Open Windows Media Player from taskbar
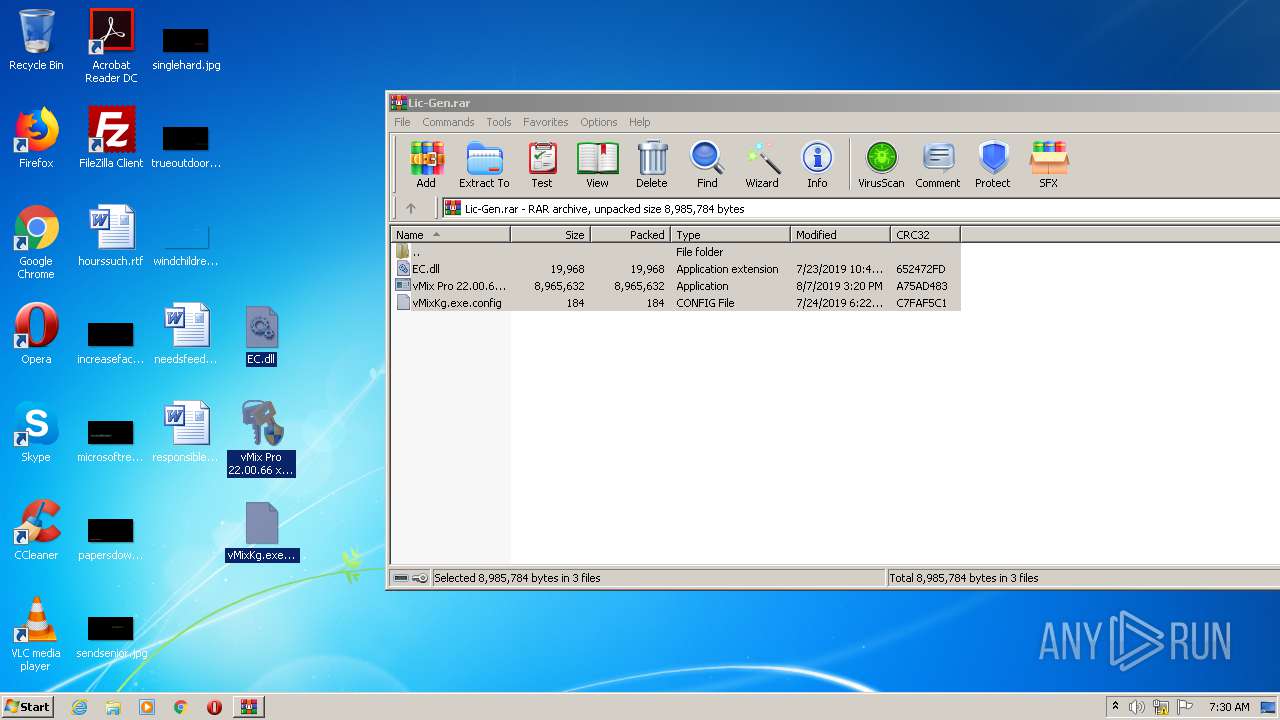Viewport: 1280px width, 720px height. click(147, 707)
